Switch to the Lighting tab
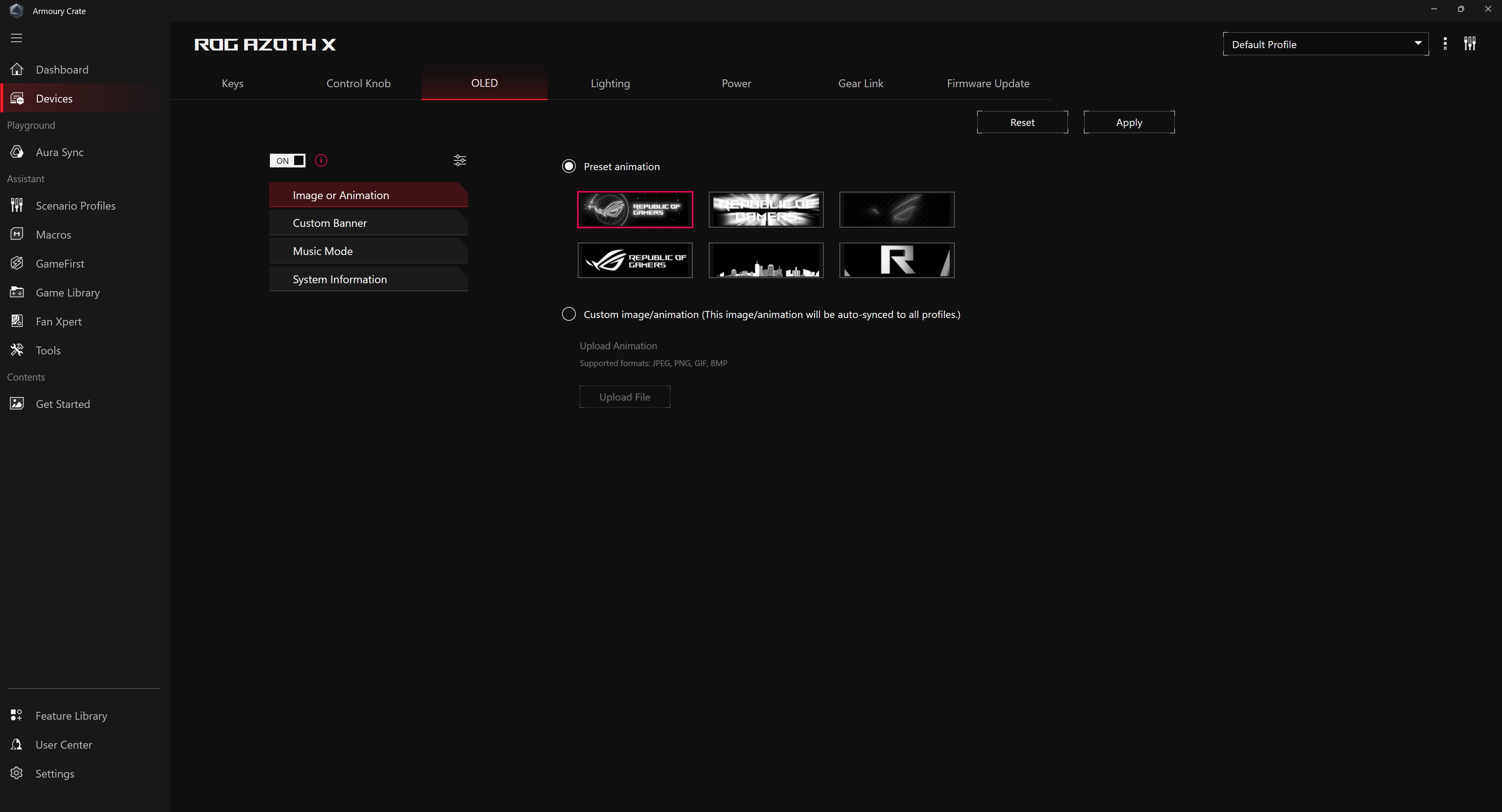Image resolution: width=1502 pixels, height=812 pixels. (611, 83)
